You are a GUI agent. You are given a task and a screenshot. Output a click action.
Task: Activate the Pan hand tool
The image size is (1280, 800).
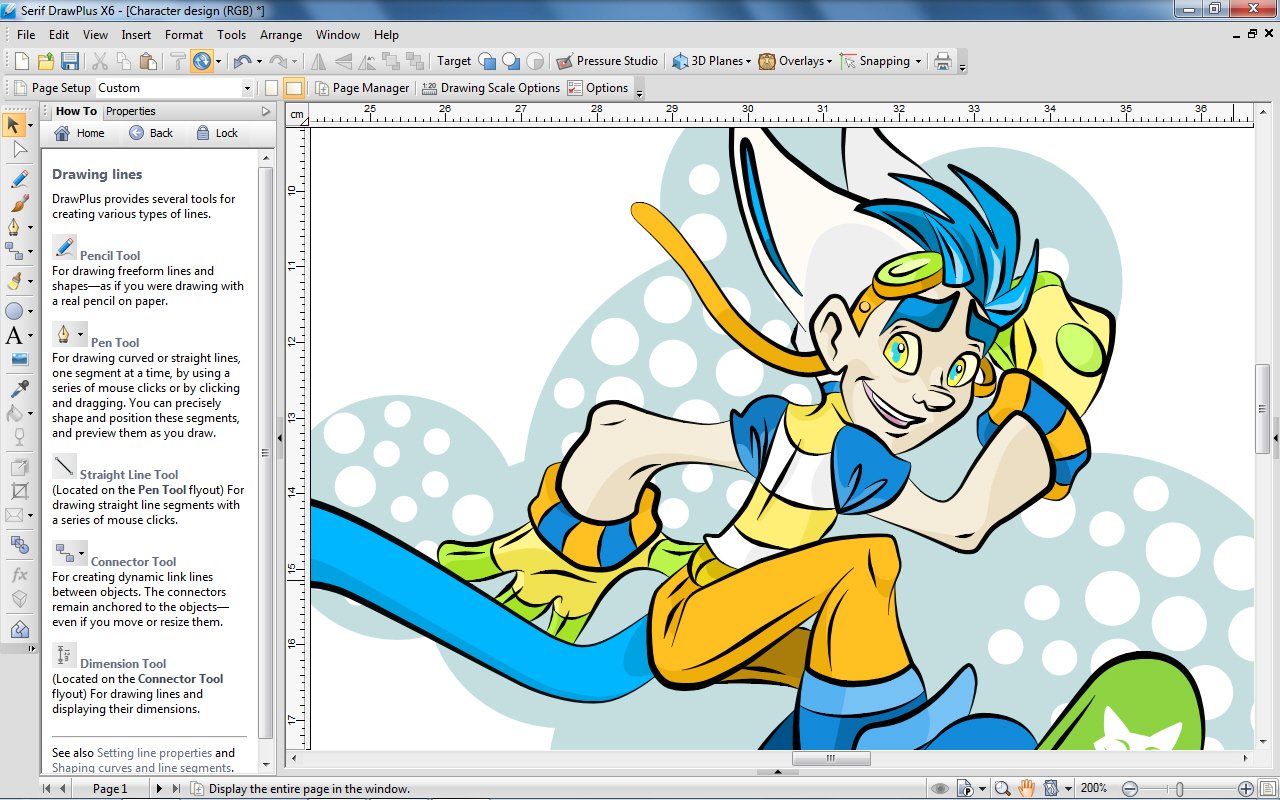(1027, 787)
